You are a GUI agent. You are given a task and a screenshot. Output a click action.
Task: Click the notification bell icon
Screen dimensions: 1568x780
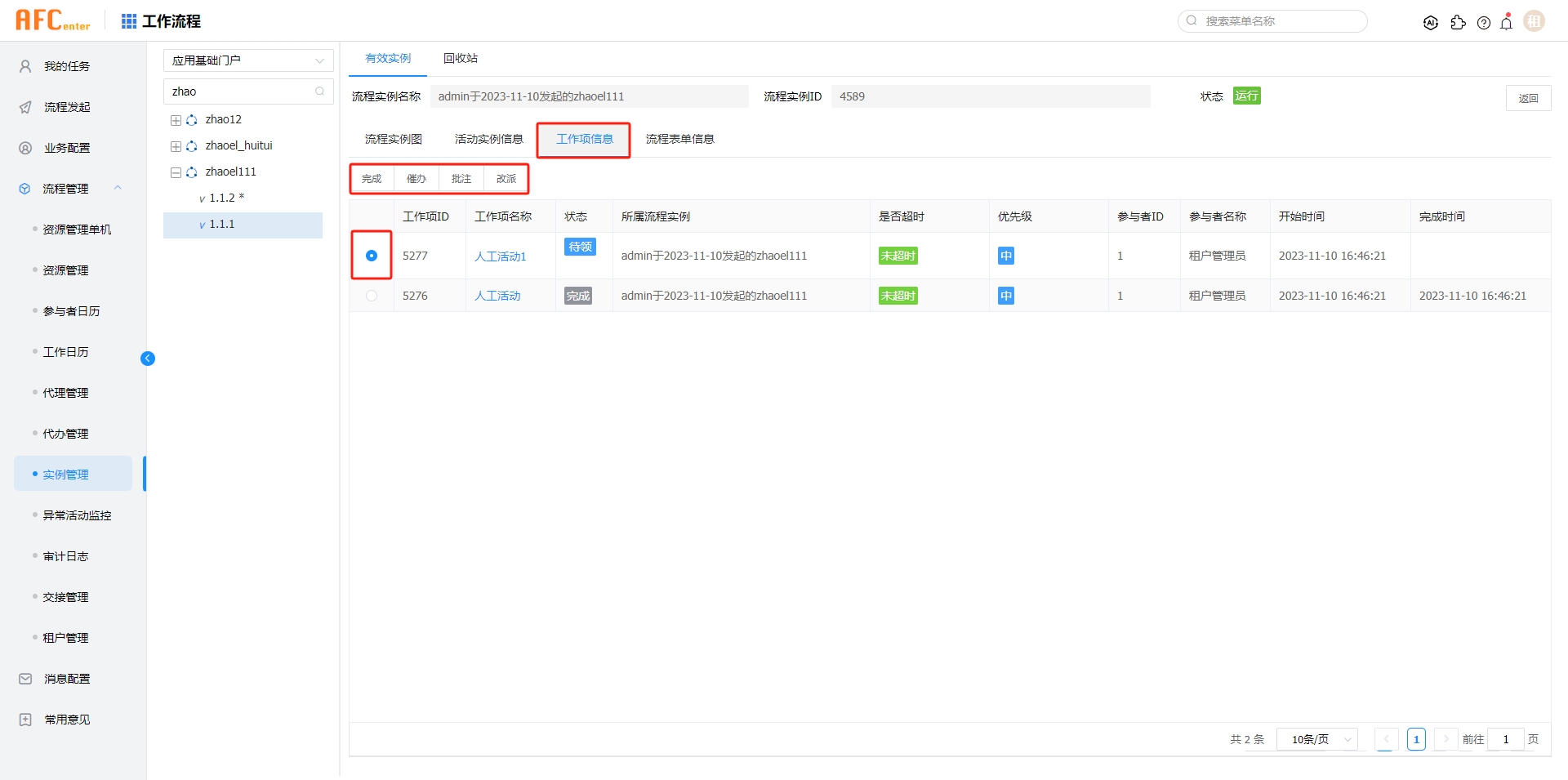pyautogui.click(x=1507, y=23)
